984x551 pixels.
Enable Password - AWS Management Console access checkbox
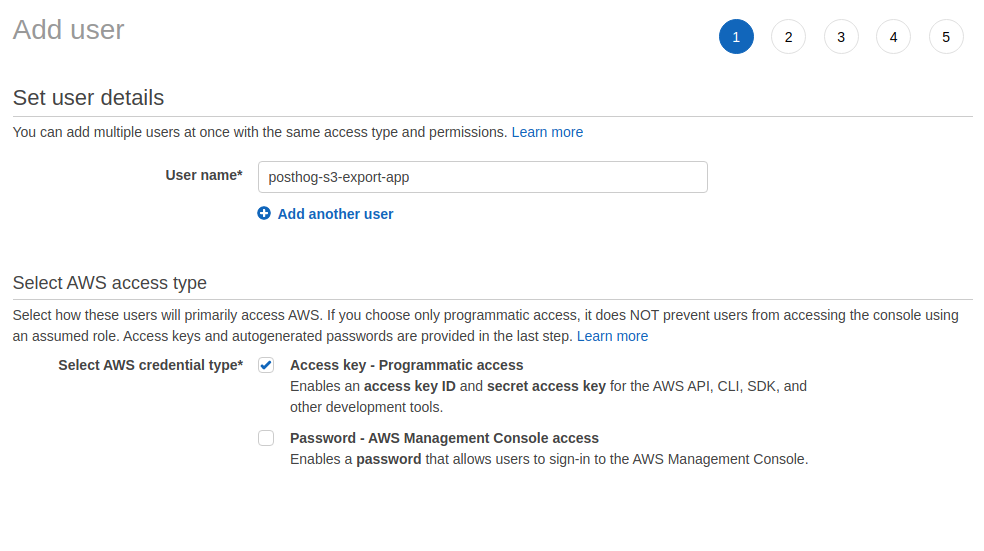pos(266,438)
